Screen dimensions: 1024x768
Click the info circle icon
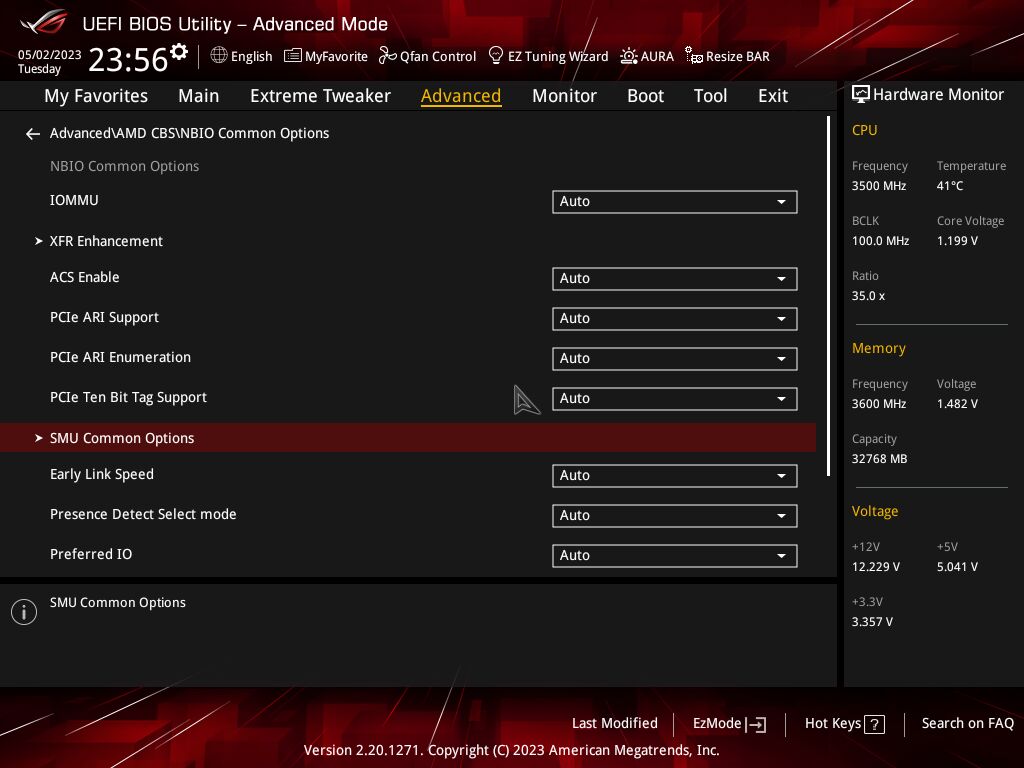(x=24, y=612)
